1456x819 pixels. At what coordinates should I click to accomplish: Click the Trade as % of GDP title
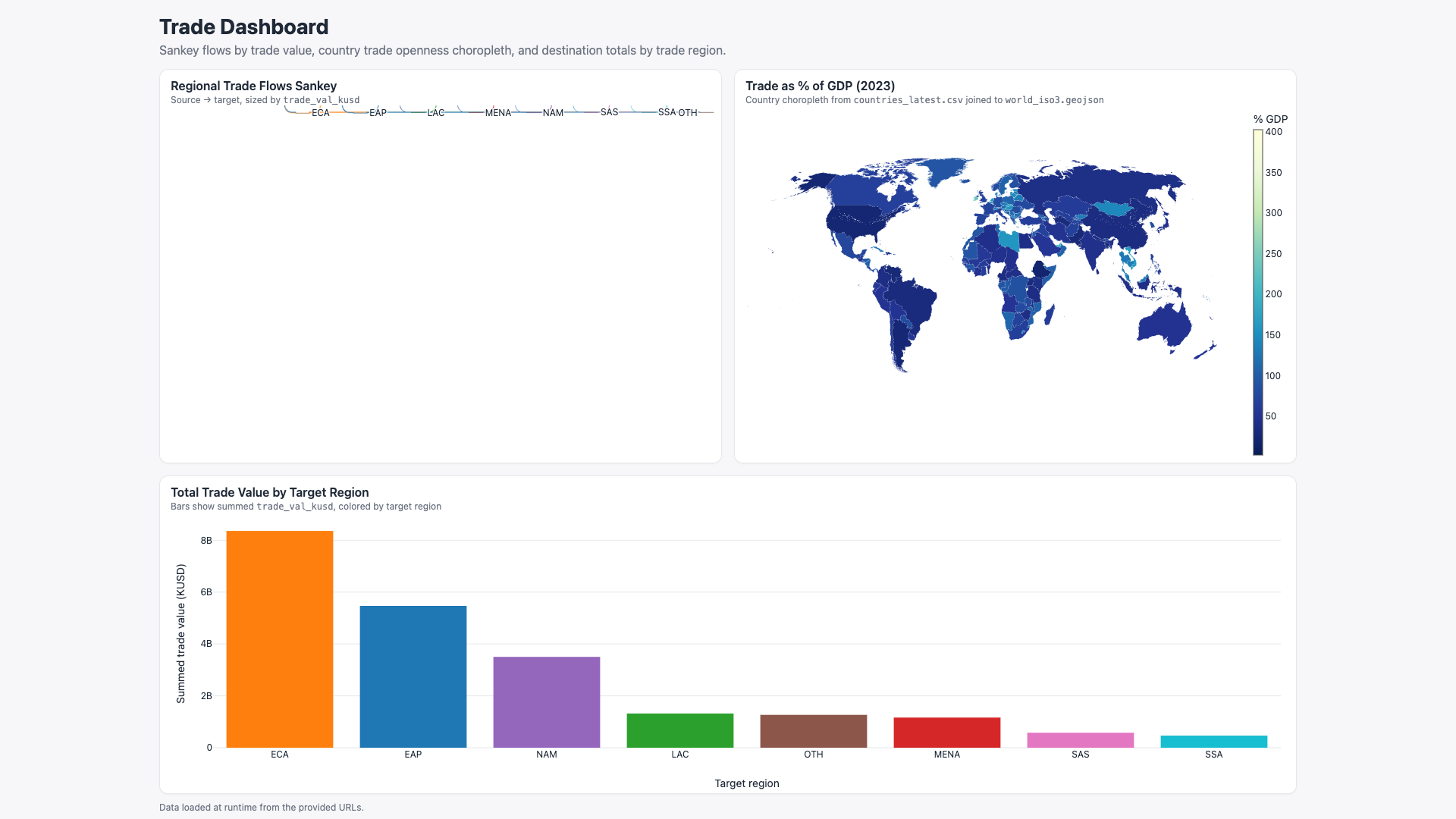pyautogui.click(x=820, y=86)
